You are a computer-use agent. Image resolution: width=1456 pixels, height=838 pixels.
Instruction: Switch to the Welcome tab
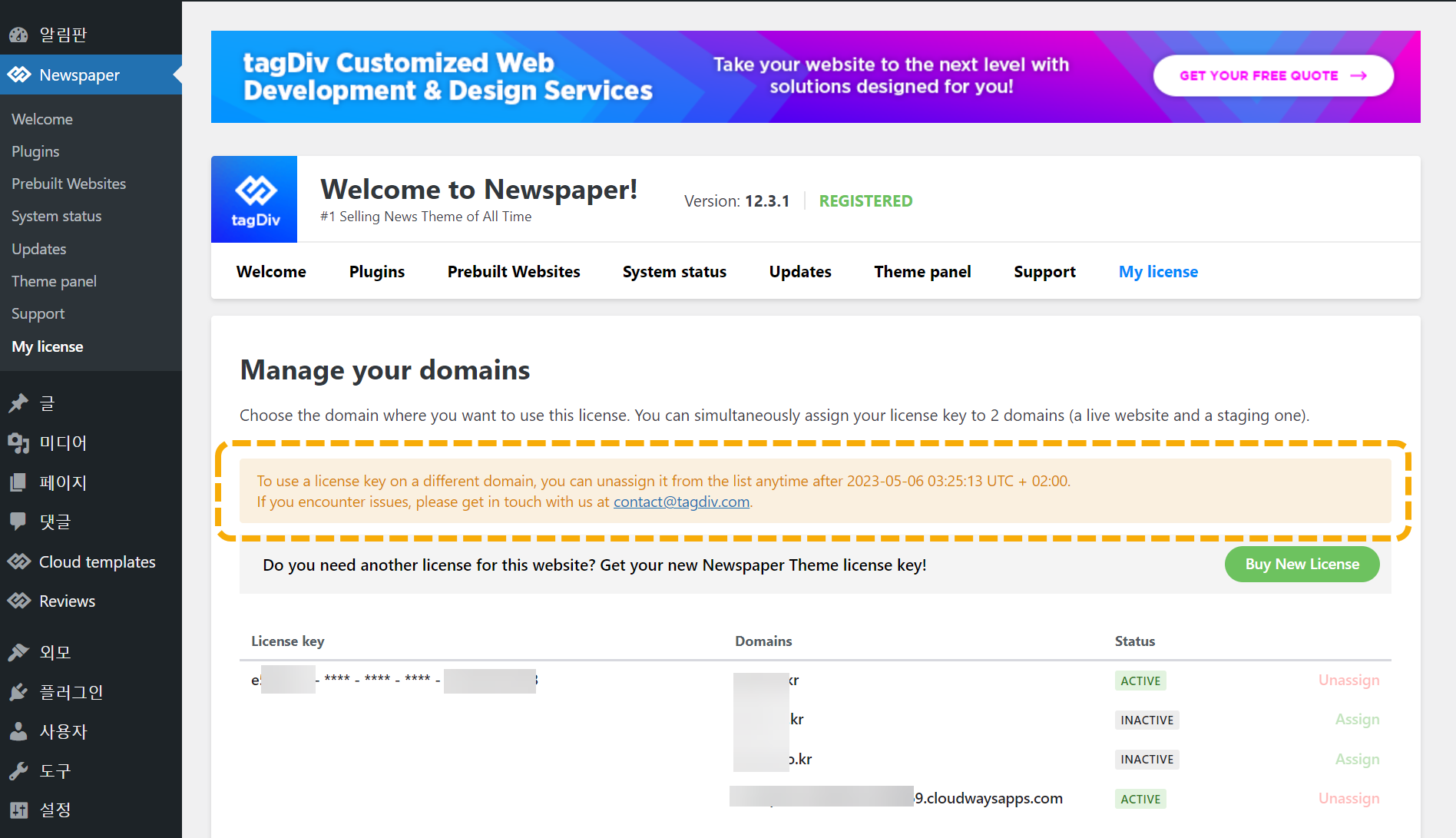coord(271,271)
